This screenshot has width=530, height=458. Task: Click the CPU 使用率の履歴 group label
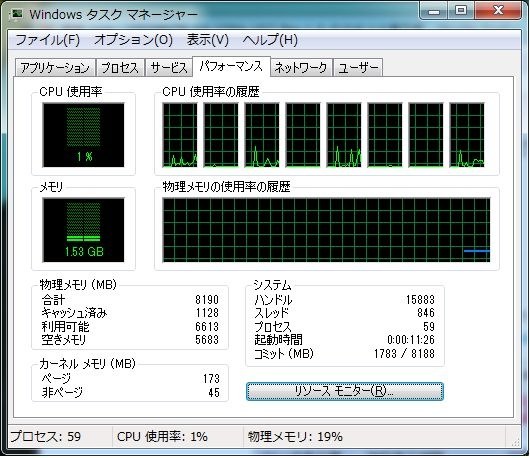(211, 92)
